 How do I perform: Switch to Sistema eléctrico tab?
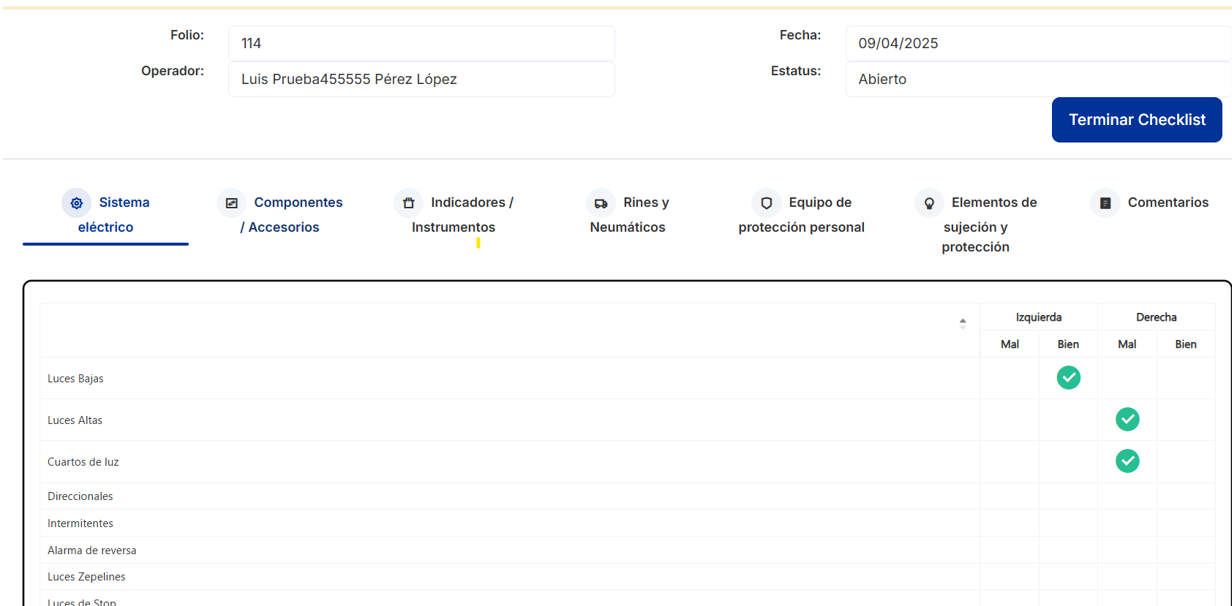point(106,215)
